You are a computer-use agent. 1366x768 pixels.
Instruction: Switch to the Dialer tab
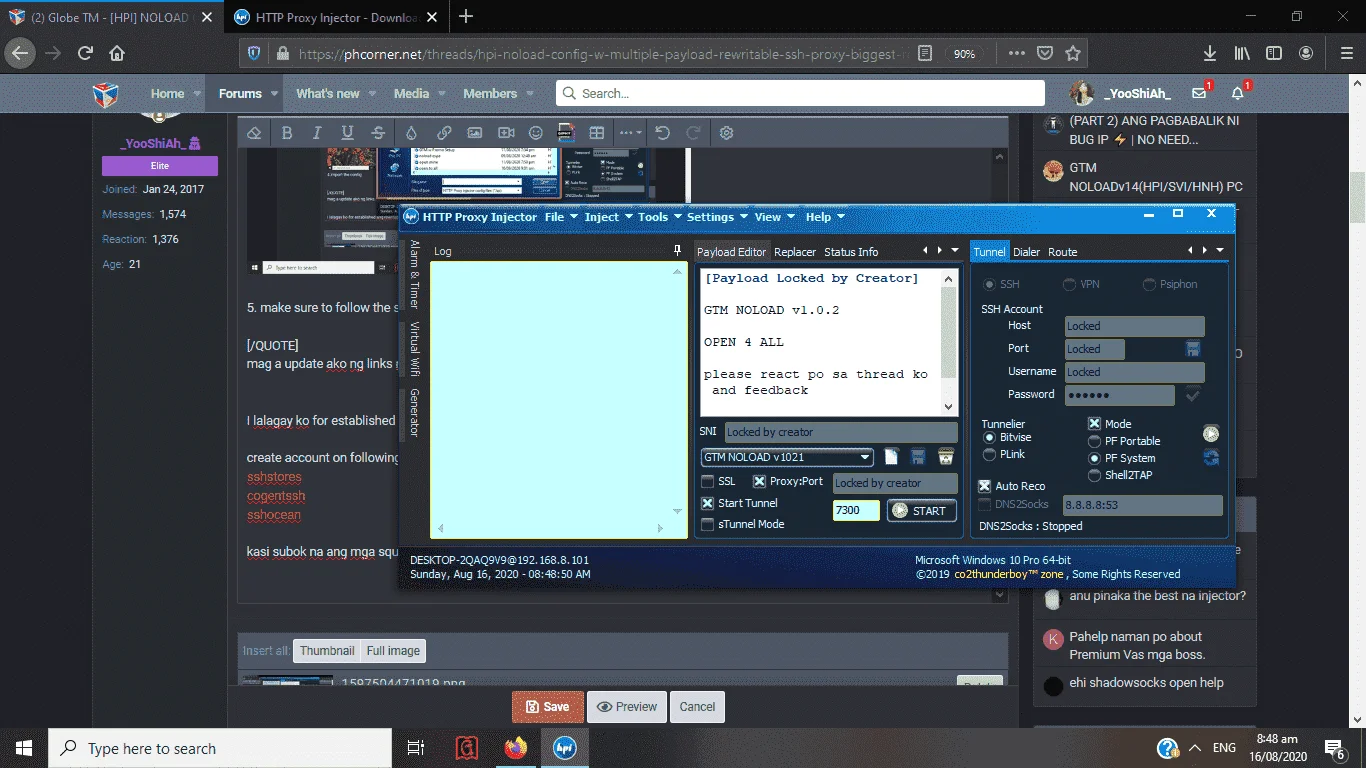coord(1026,252)
